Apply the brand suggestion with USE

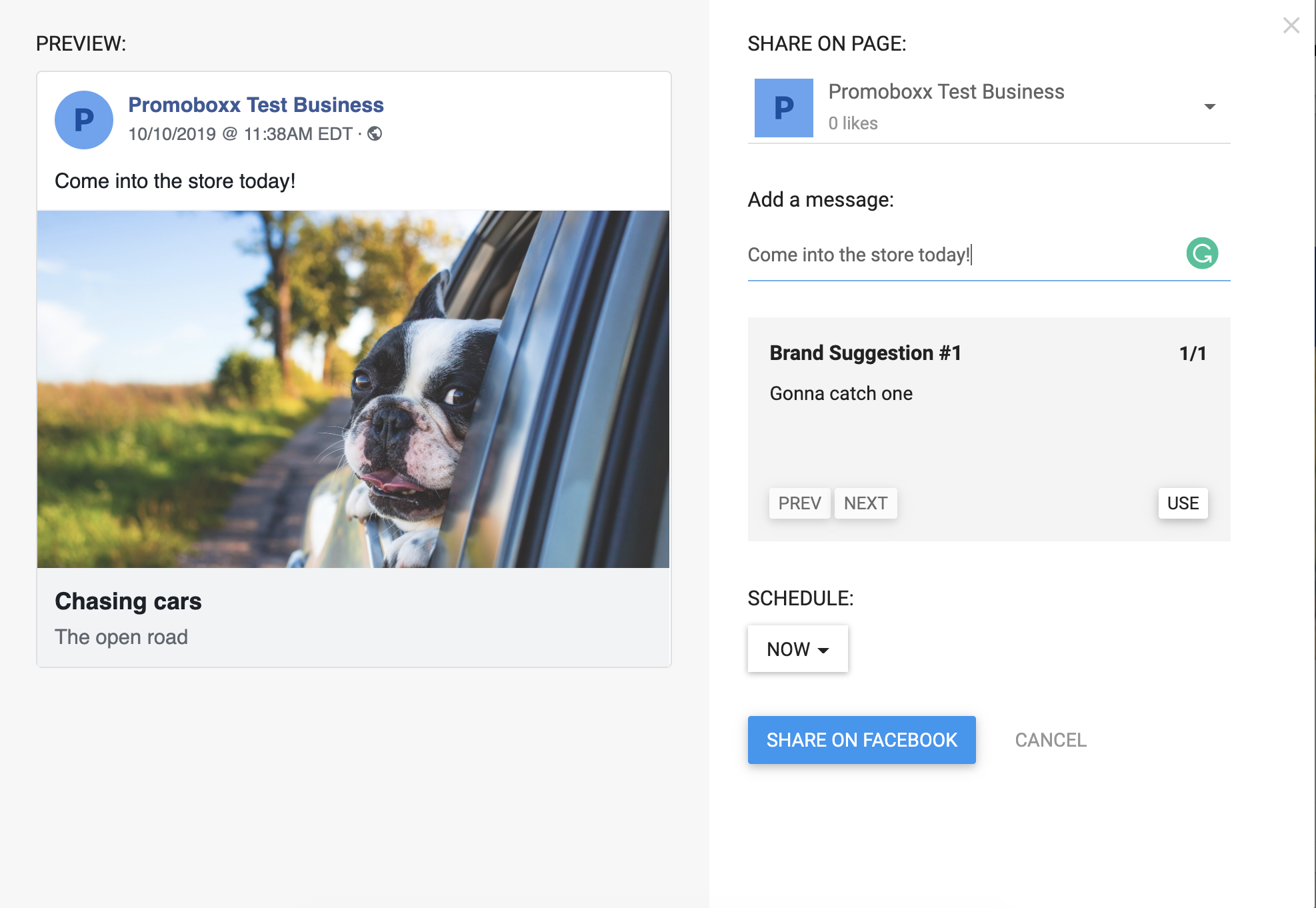click(1182, 503)
